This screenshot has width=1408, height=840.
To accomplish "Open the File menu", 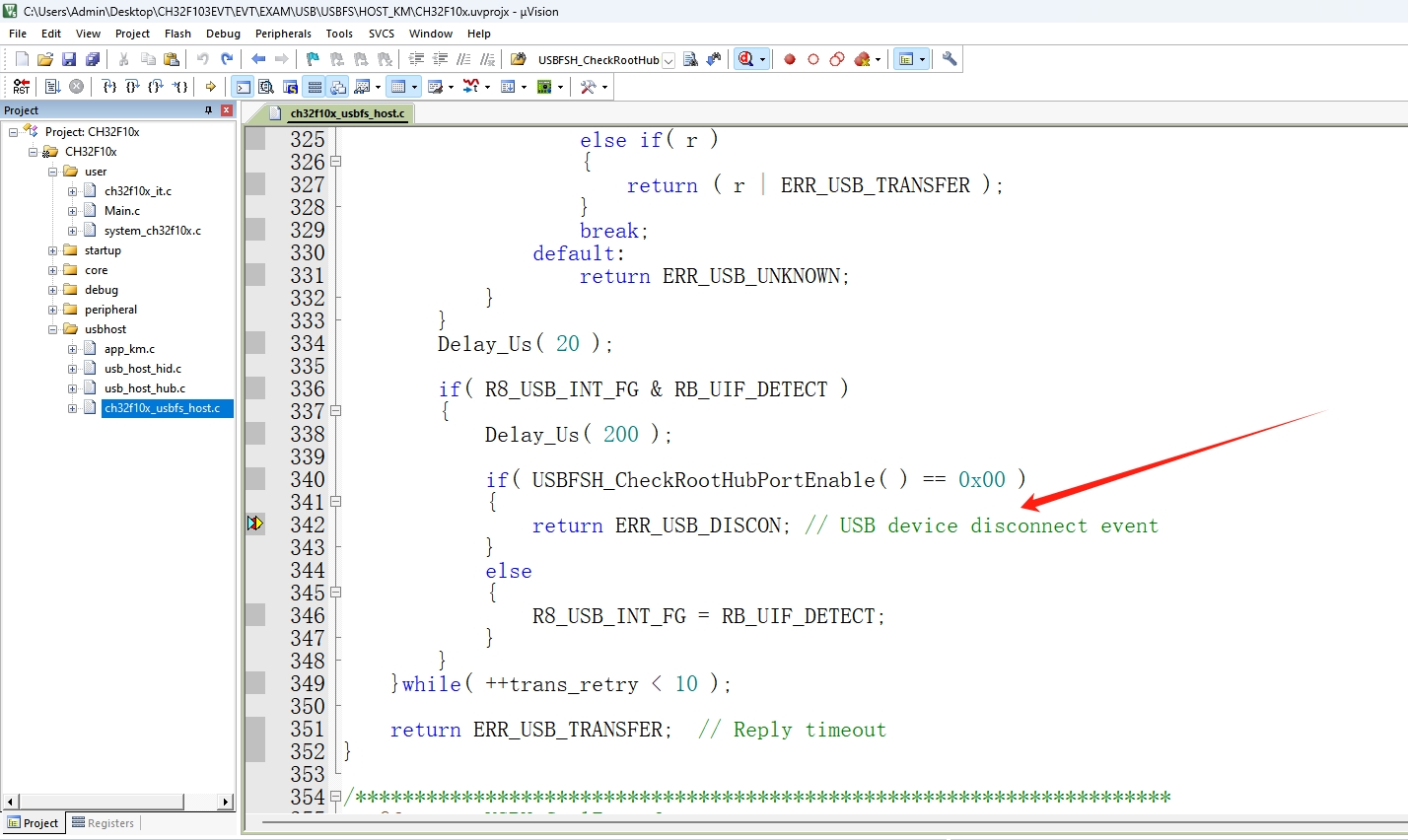I will [x=18, y=34].
